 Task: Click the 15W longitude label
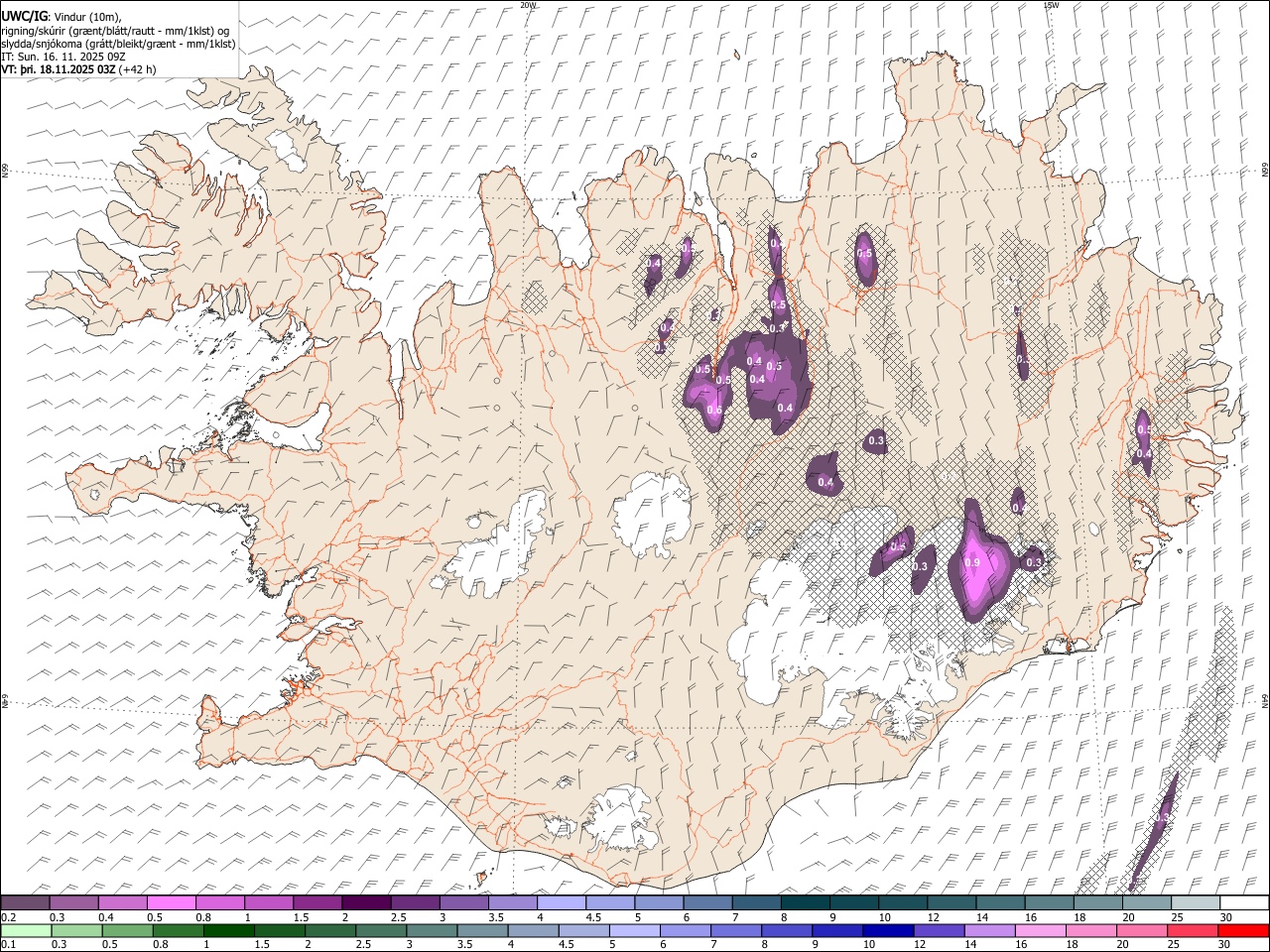[1051, 5]
